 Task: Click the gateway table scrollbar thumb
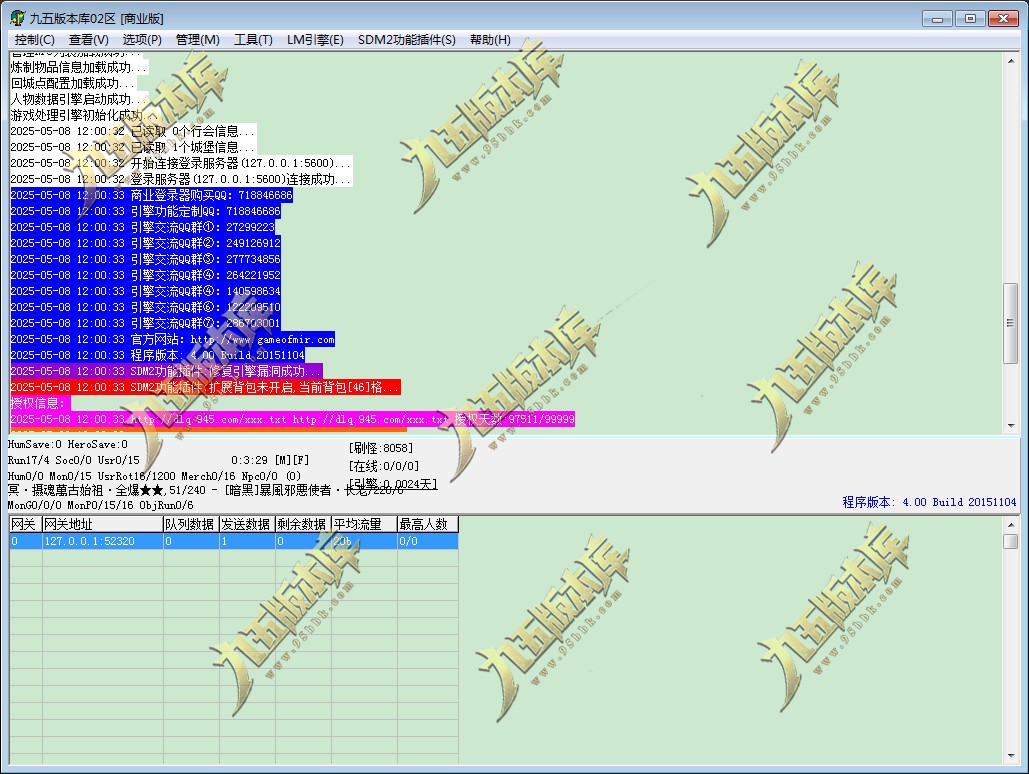coord(1011,541)
